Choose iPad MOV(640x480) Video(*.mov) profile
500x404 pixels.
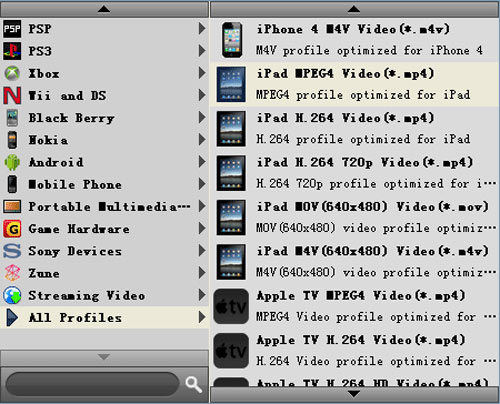point(354,217)
